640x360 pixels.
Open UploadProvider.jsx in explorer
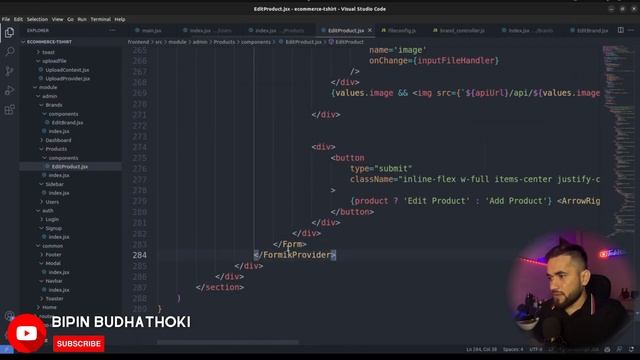(67, 78)
